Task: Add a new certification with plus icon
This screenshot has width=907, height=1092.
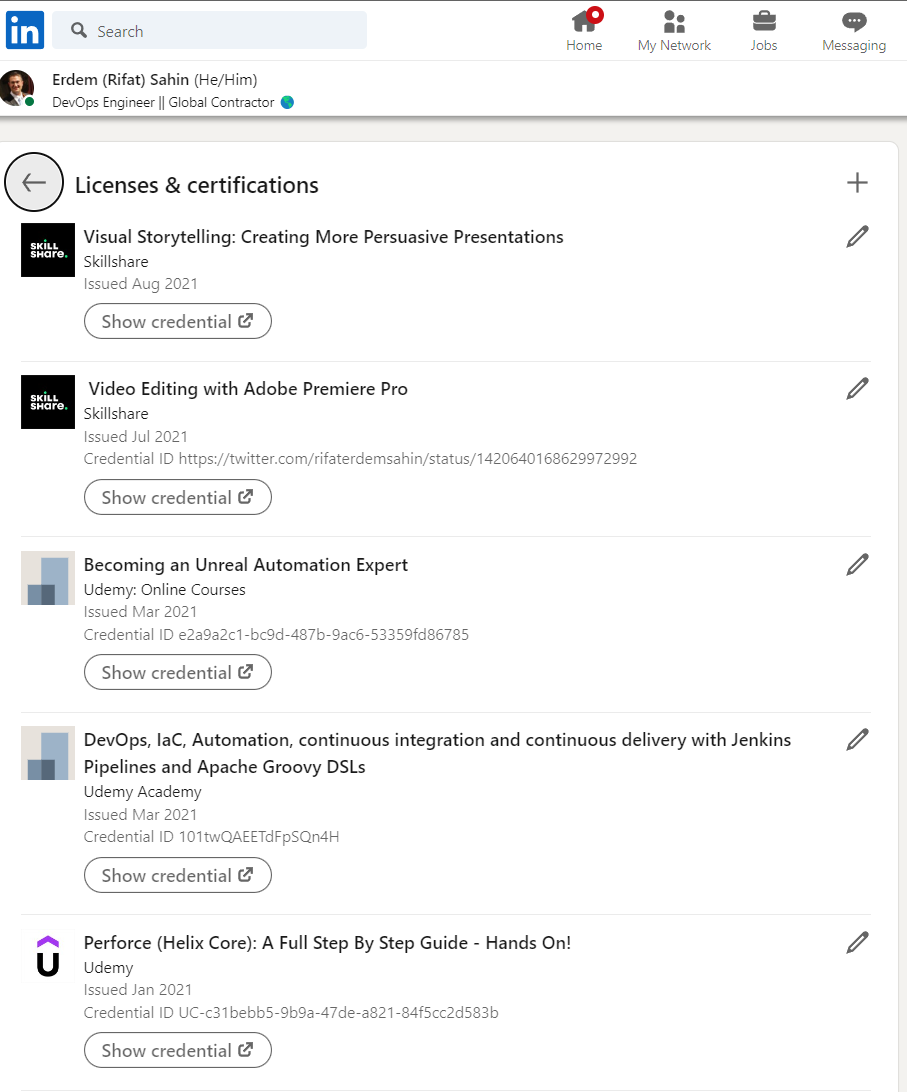Action: click(x=857, y=182)
